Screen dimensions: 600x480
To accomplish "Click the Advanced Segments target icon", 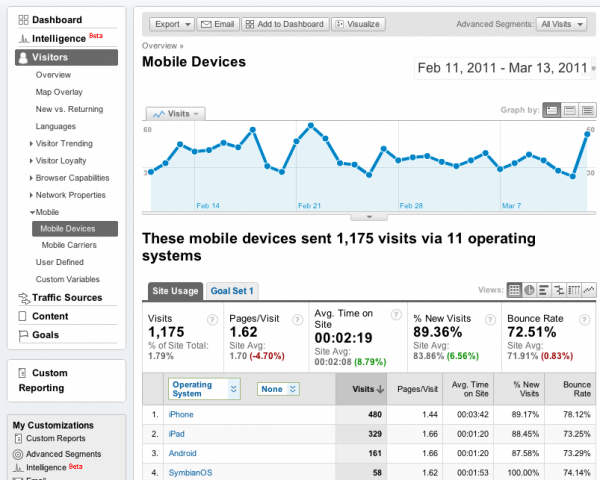I will 18,454.
